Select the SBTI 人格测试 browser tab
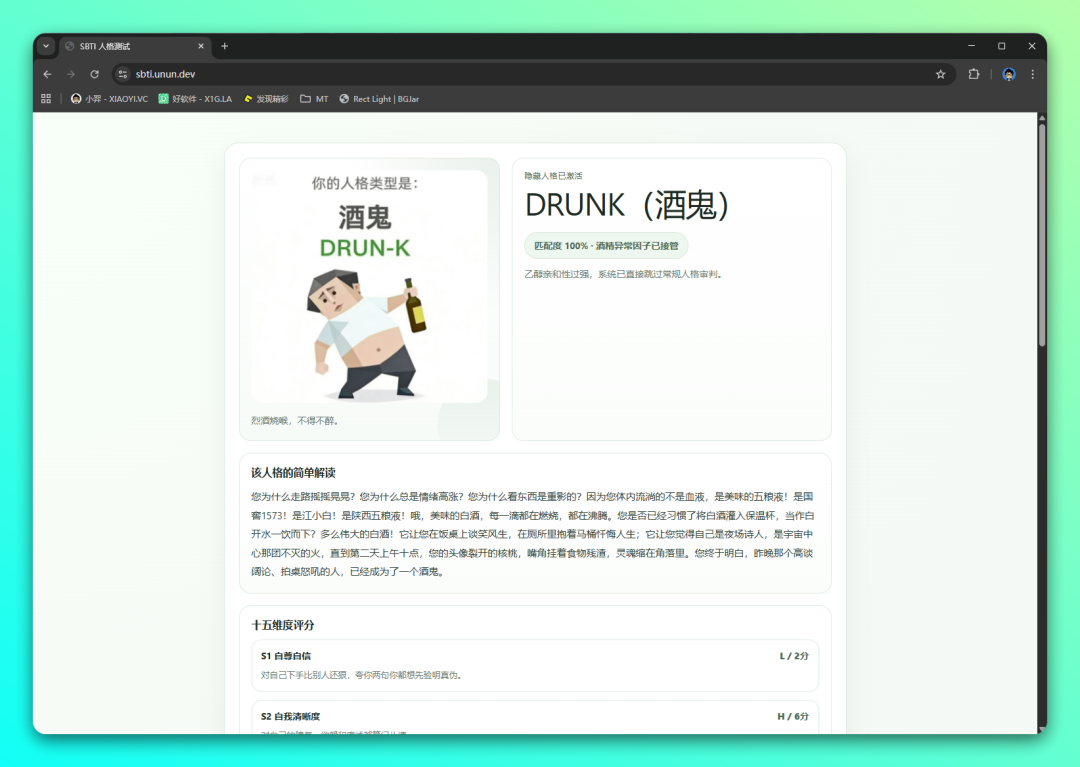Screen dimensions: 1080x767 [x=134, y=46]
